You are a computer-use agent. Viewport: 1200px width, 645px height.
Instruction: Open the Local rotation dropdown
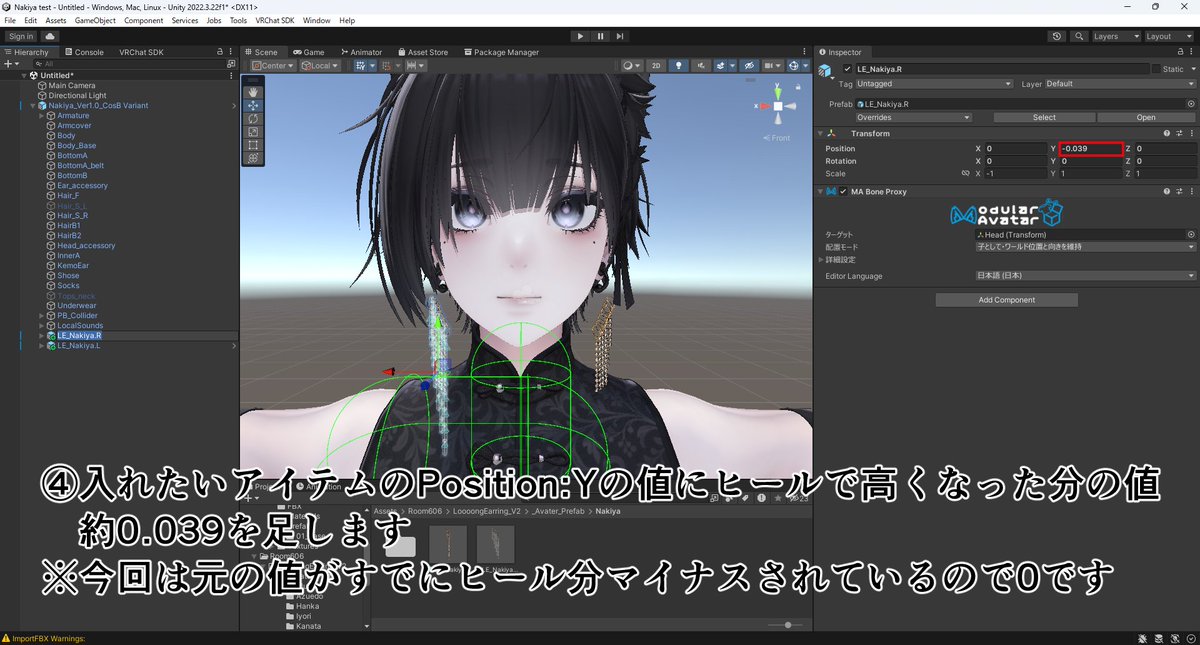point(320,65)
